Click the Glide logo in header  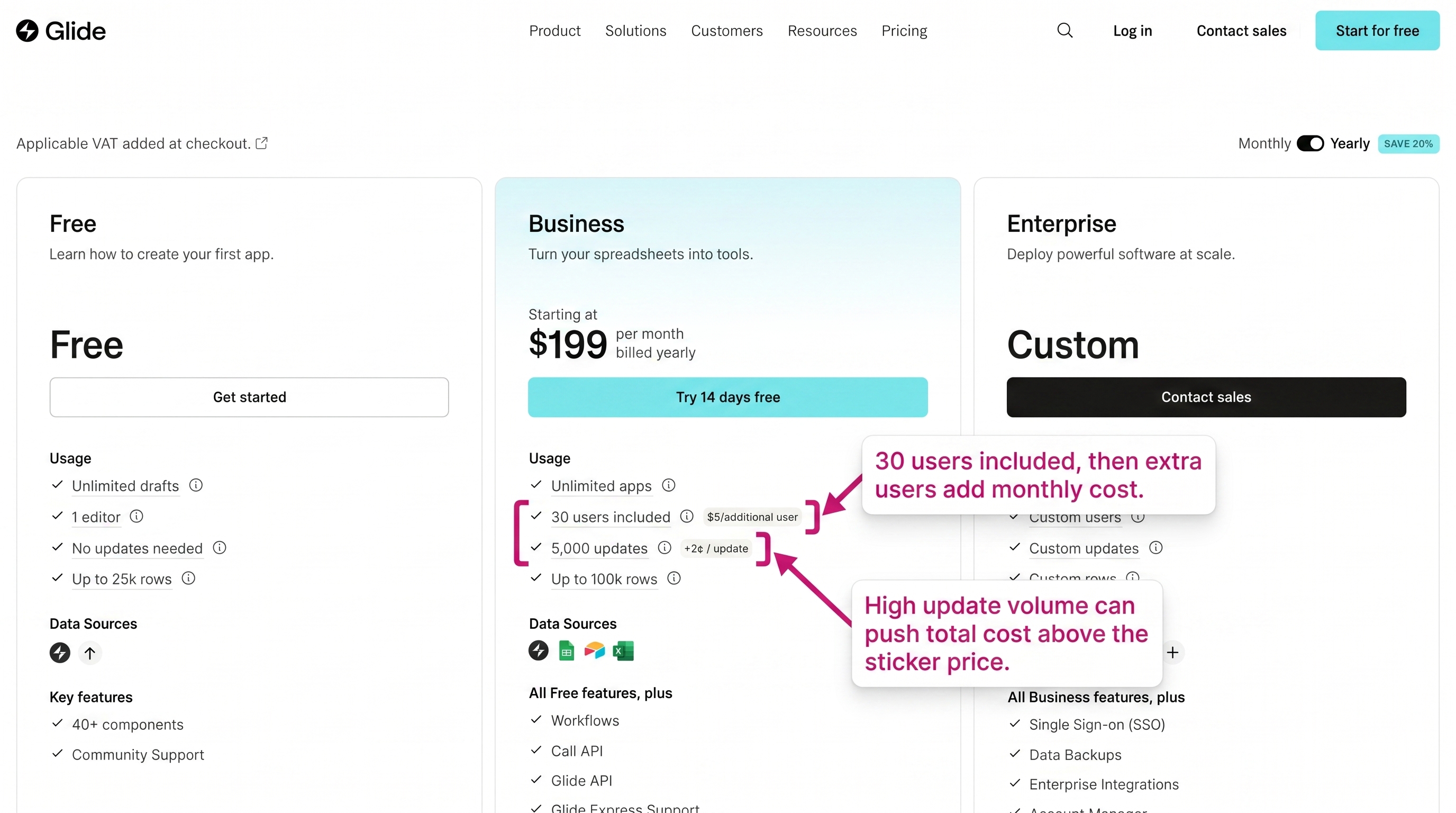click(60, 31)
